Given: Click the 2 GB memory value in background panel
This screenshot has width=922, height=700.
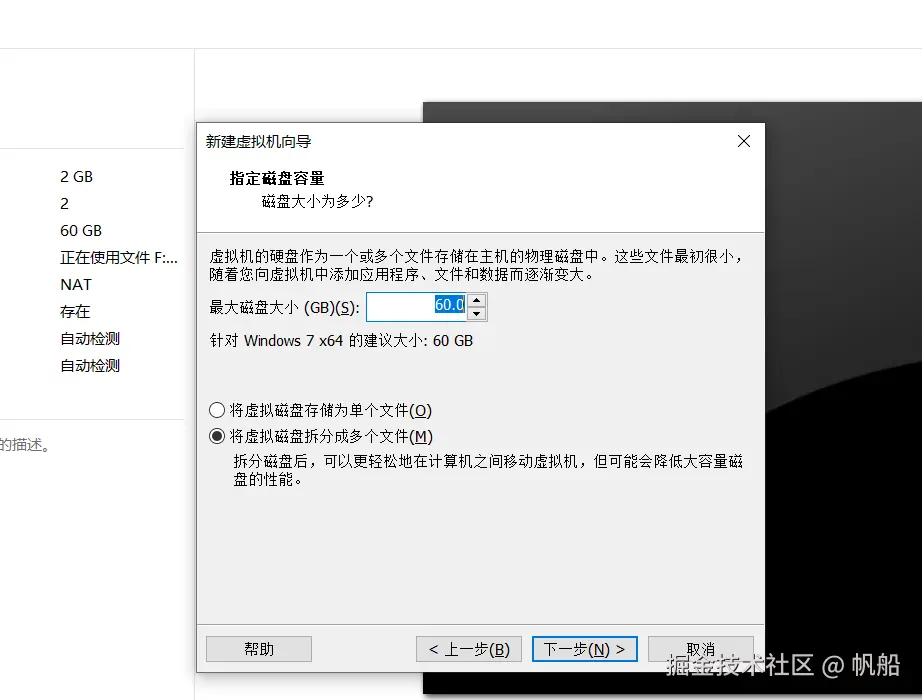Looking at the screenshot, I should (76, 176).
